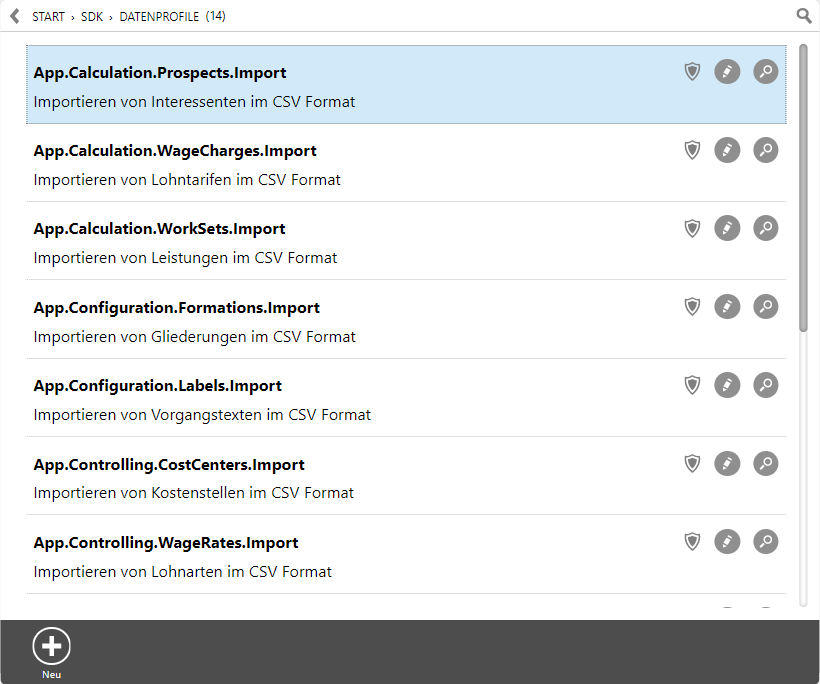Click shield icon for App.Calculation.Prospects.Import
This screenshot has height=684, width=820.
click(692, 72)
